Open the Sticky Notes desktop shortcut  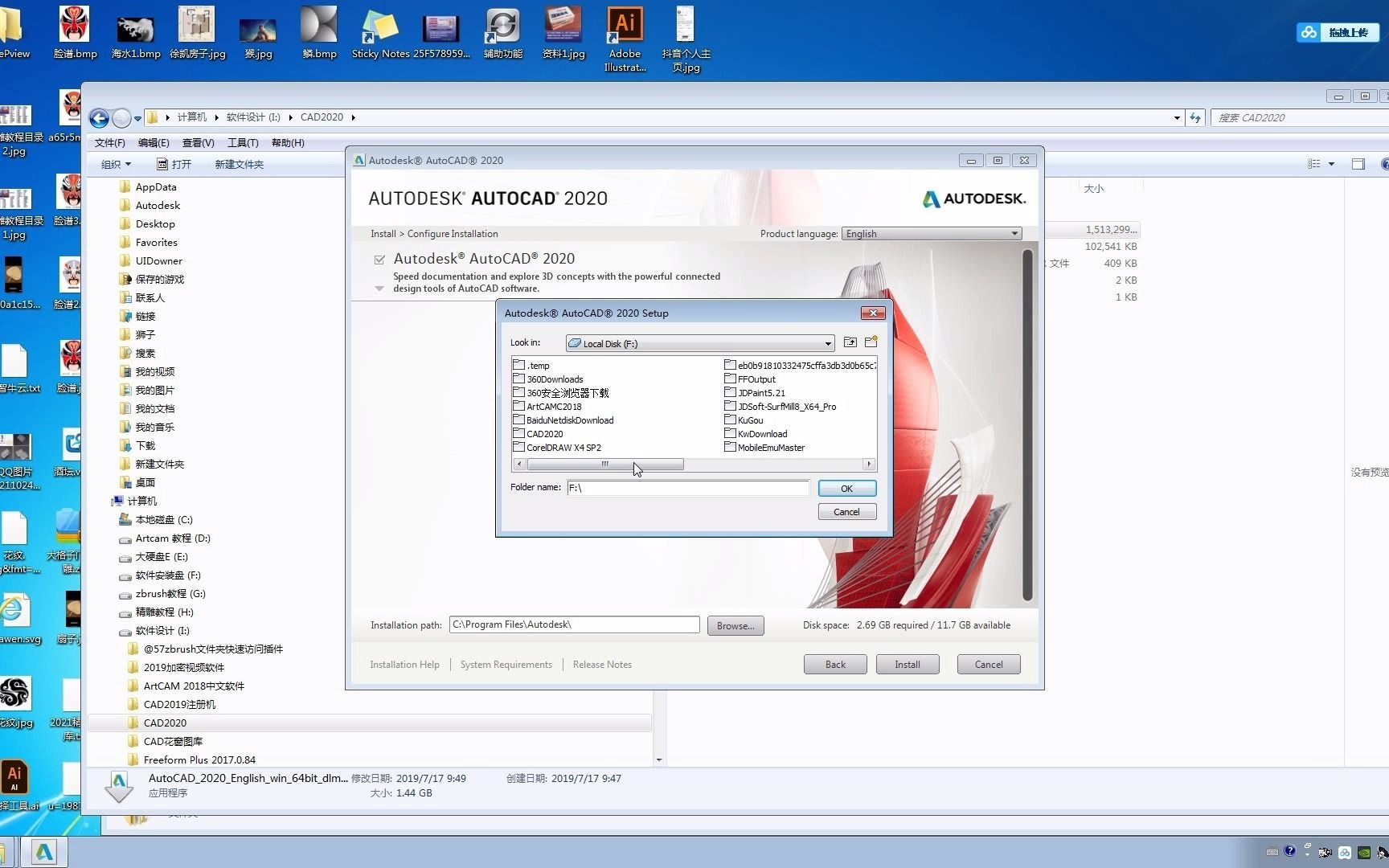[380, 32]
